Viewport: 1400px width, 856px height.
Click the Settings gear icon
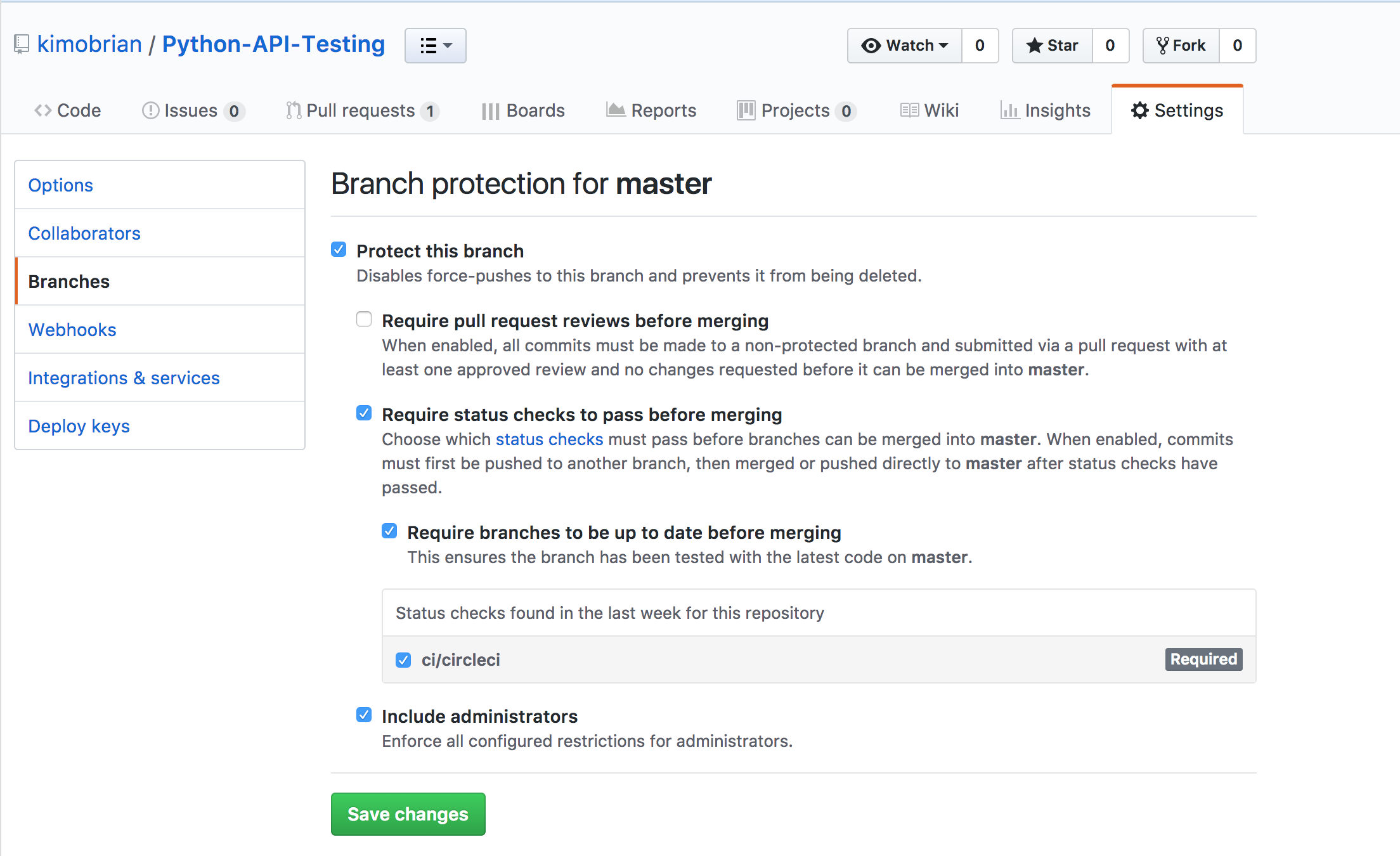point(1139,110)
